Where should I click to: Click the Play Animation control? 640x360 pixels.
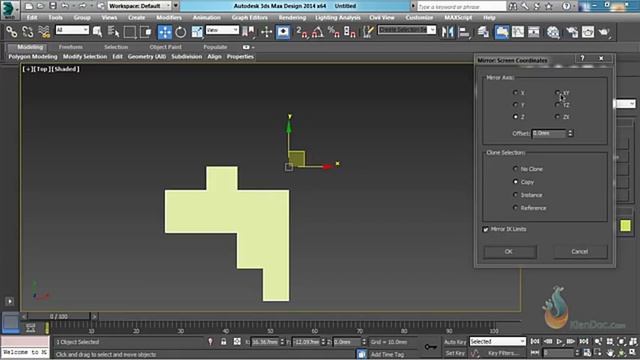click(x=559, y=341)
